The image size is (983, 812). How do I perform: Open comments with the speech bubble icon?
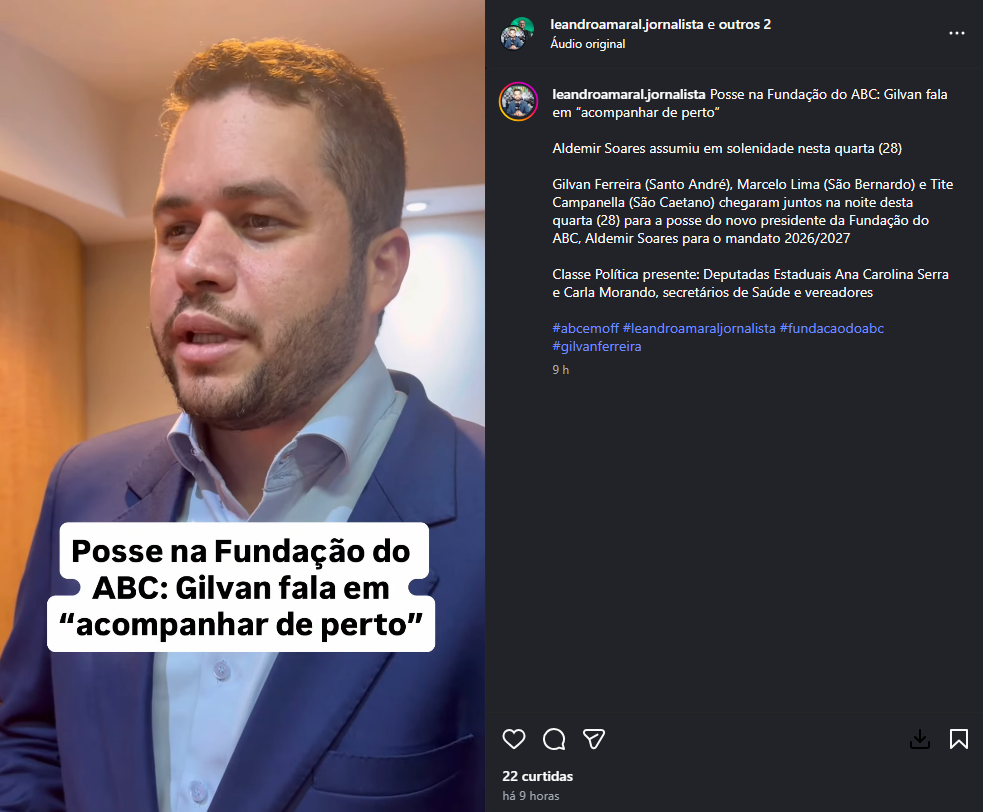554,739
